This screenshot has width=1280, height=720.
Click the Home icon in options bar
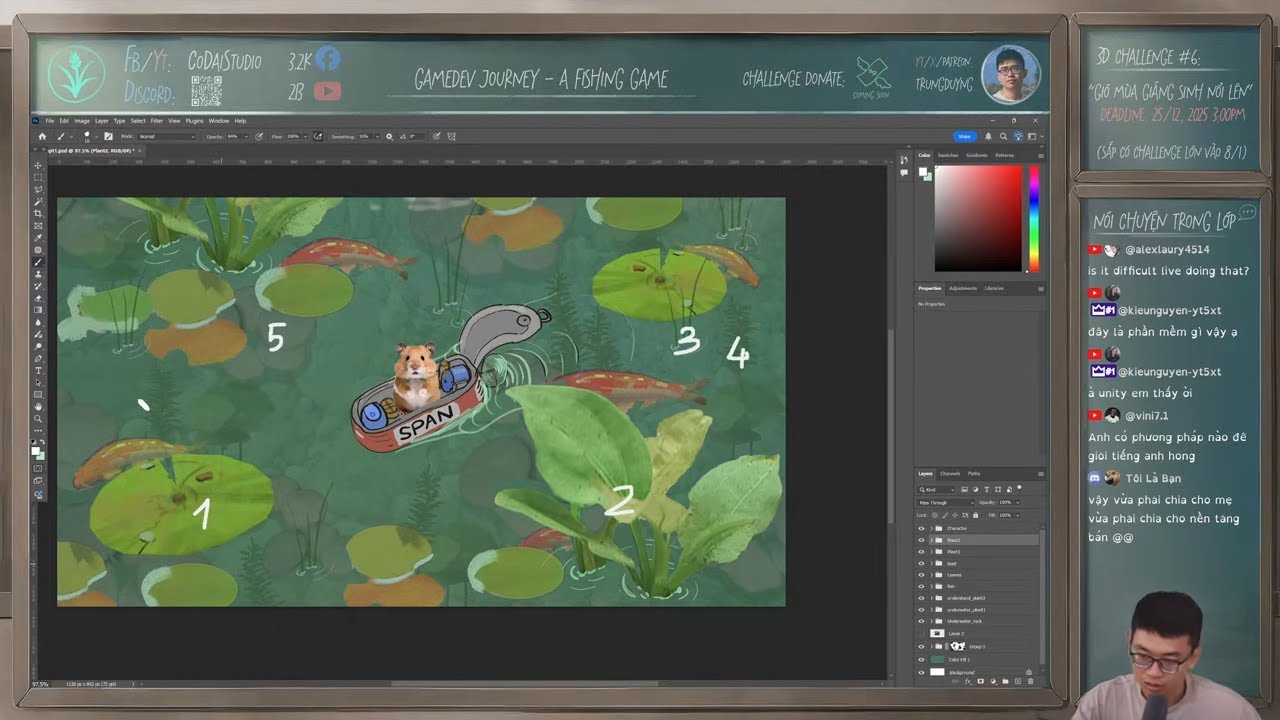[x=42, y=136]
